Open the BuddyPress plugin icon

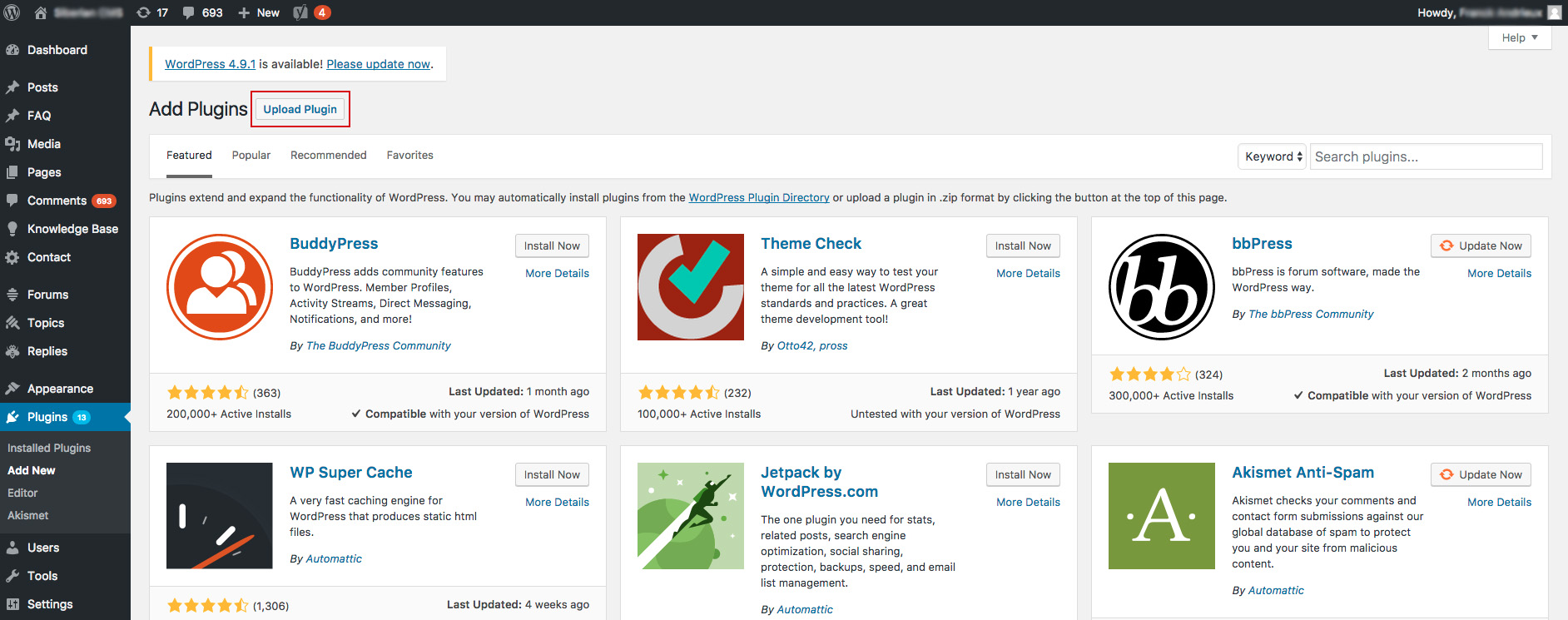[220, 287]
